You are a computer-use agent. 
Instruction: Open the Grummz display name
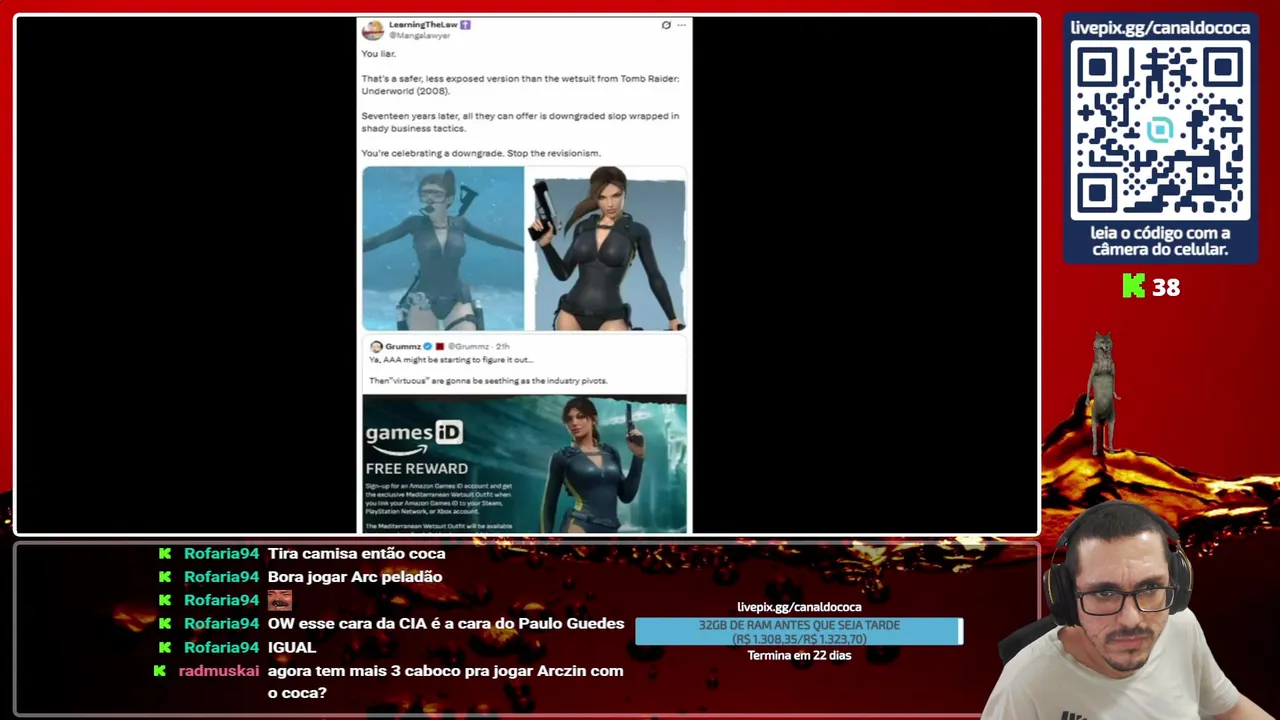(x=402, y=347)
